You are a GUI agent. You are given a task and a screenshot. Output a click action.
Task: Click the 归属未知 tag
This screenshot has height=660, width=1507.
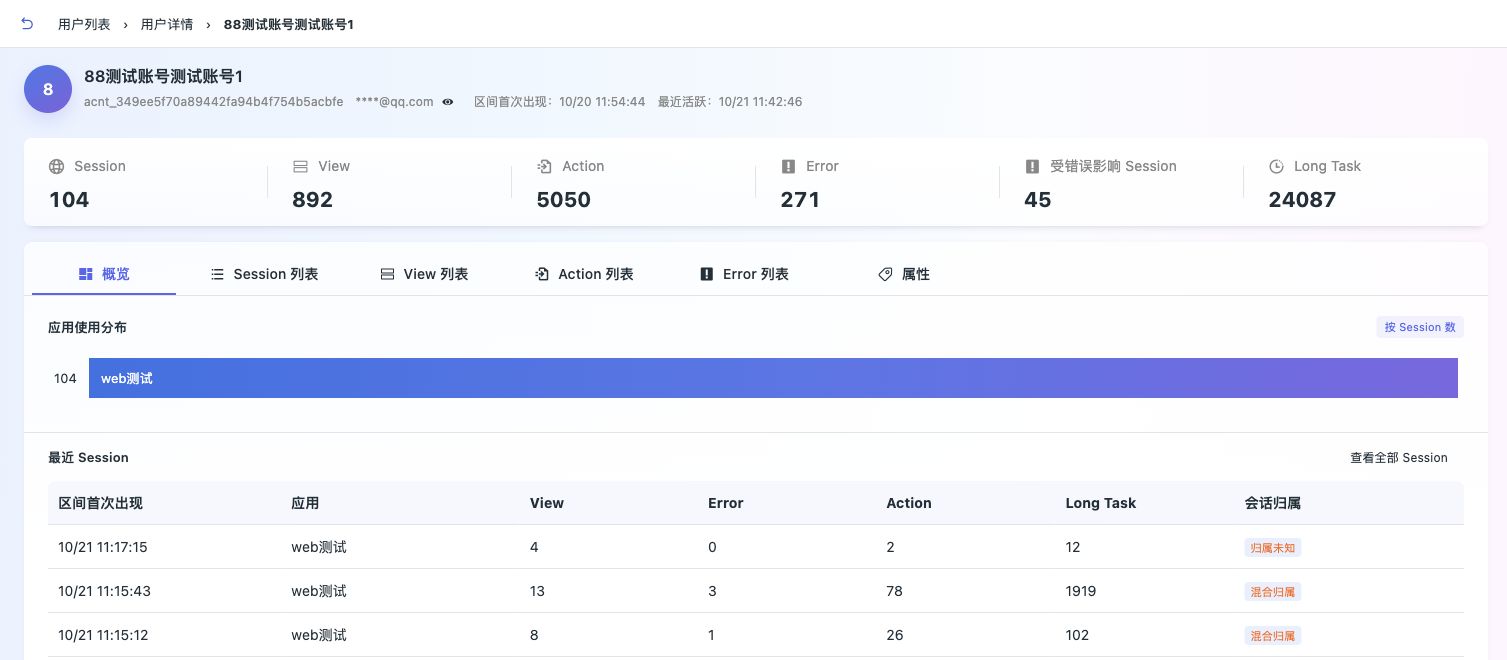pyautogui.click(x=1273, y=548)
